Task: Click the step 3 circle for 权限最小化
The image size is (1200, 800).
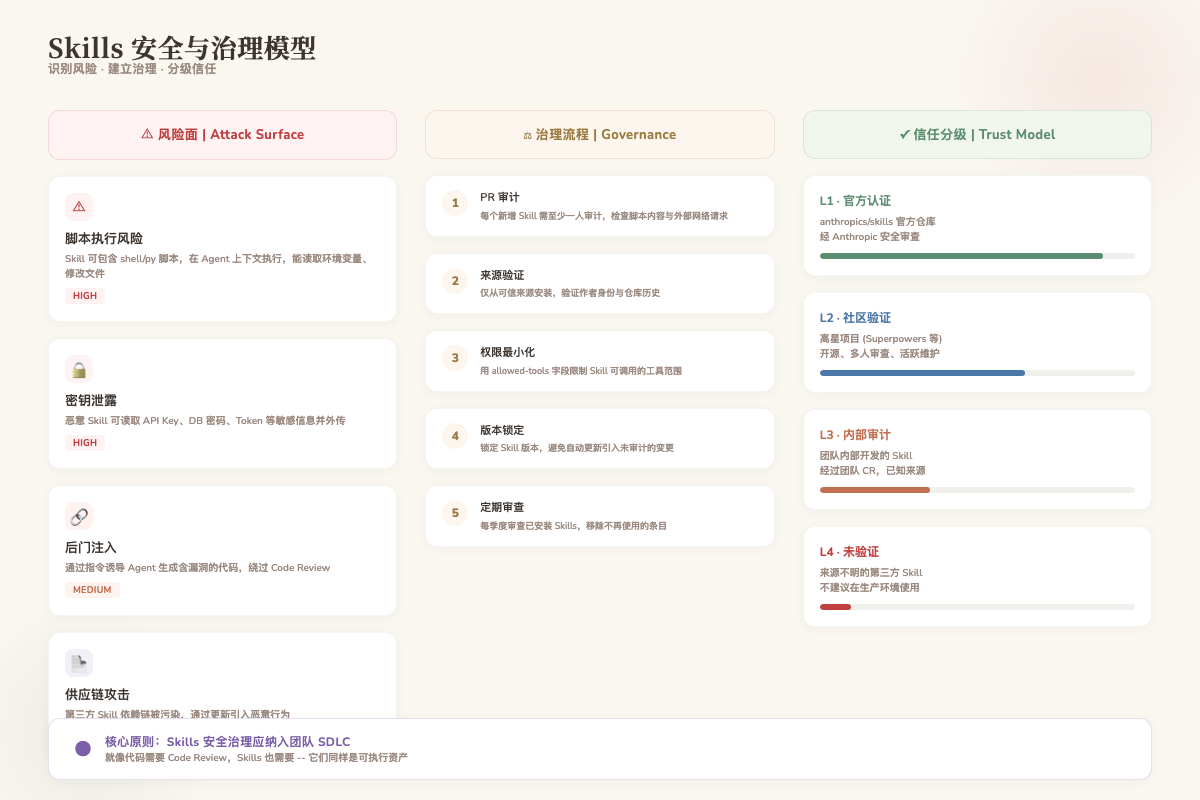Action: coord(455,358)
